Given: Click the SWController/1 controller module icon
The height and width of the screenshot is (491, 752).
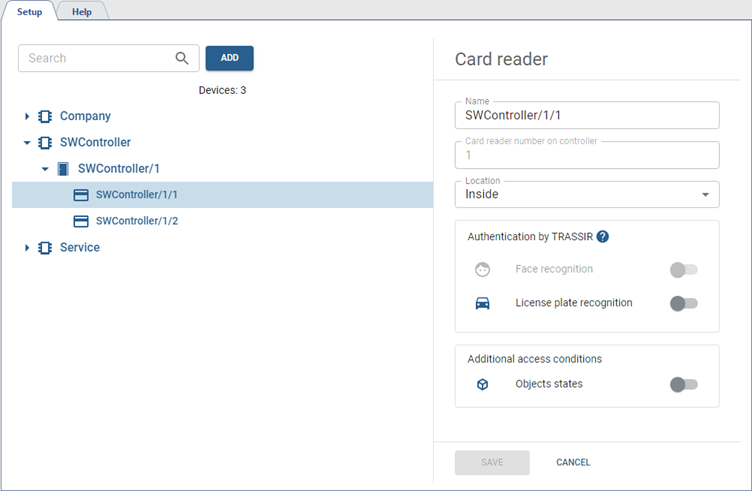Looking at the screenshot, I should click(x=63, y=168).
